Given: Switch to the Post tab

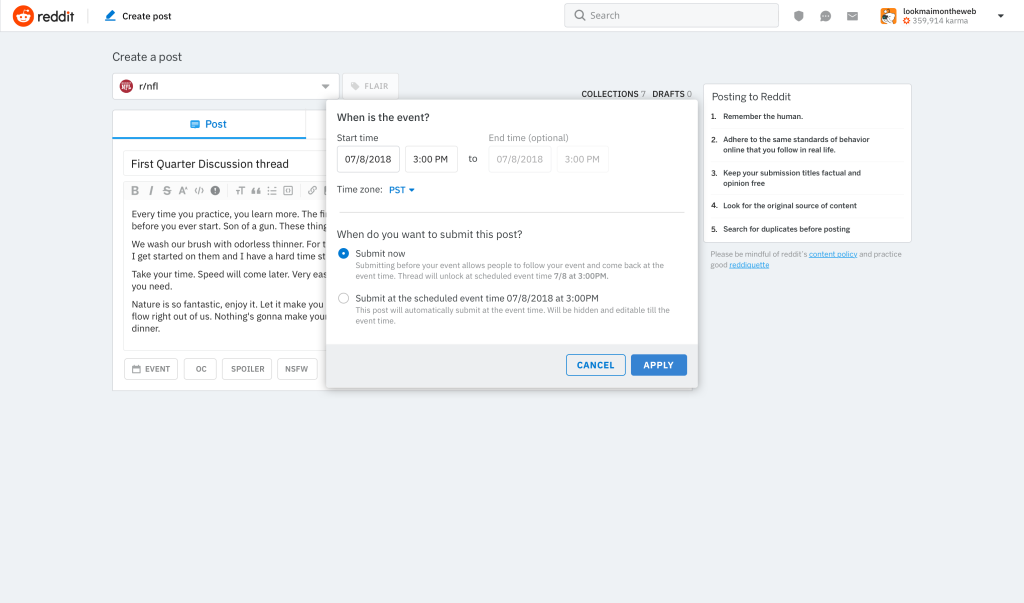Looking at the screenshot, I should (x=209, y=124).
